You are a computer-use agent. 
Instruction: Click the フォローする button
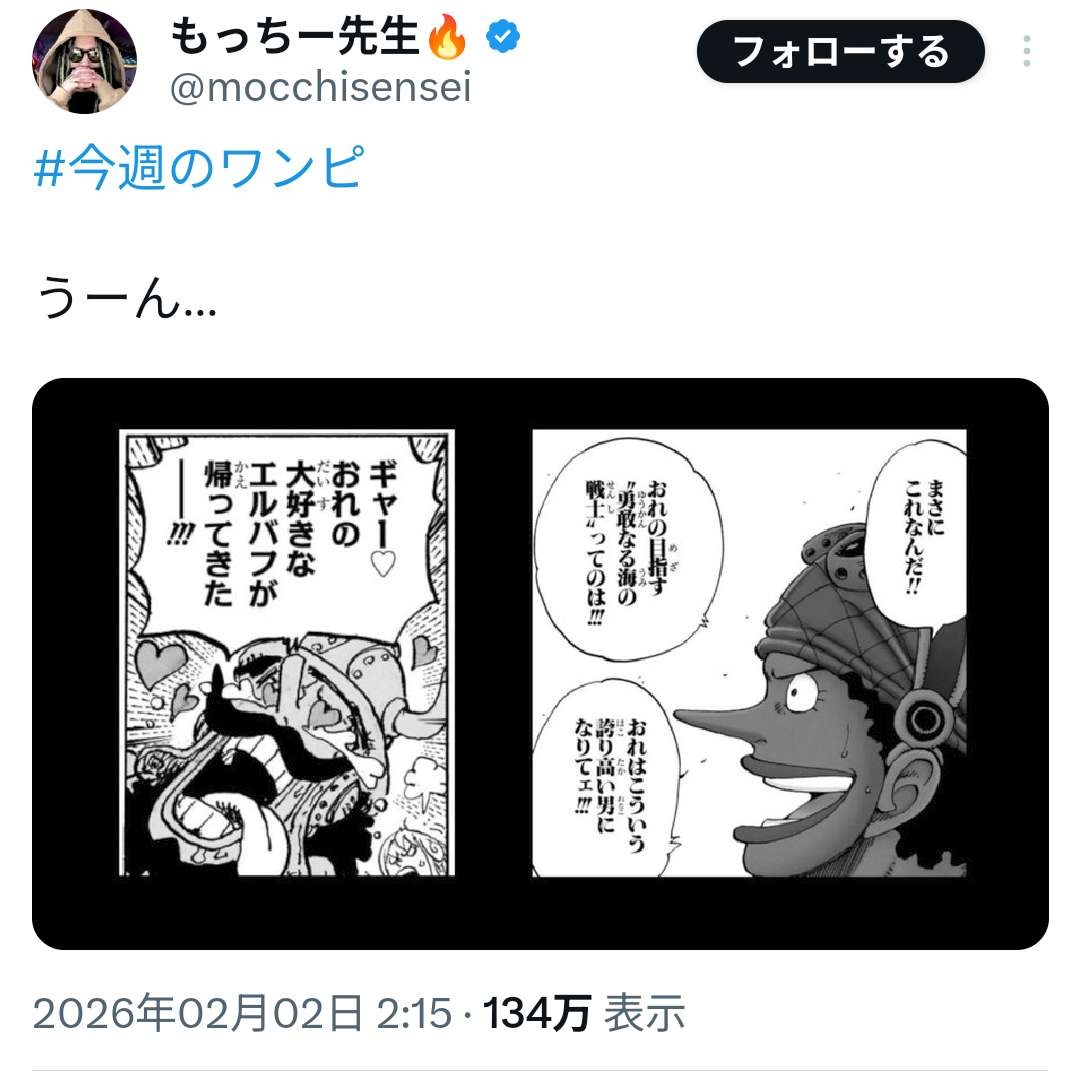840,52
